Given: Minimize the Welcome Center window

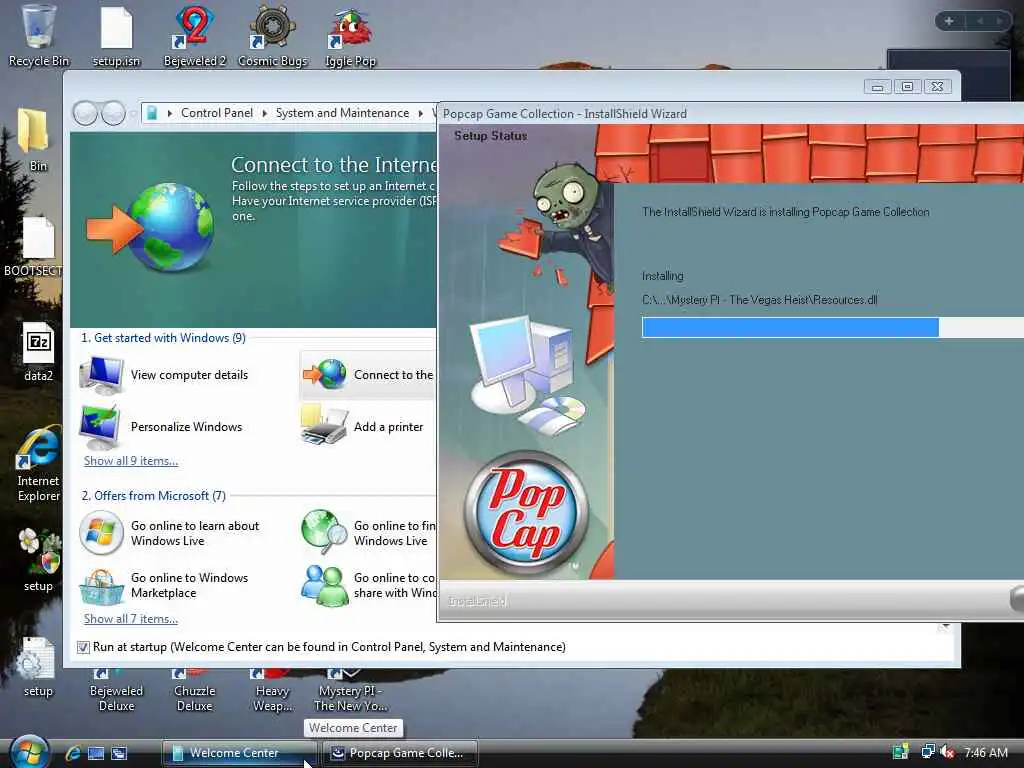Looking at the screenshot, I should click(x=877, y=87).
